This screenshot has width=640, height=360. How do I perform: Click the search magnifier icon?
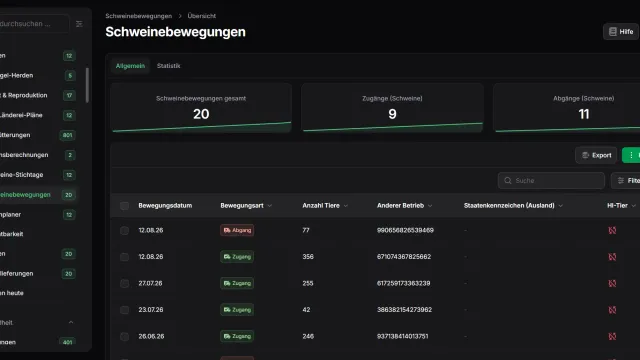508,180
